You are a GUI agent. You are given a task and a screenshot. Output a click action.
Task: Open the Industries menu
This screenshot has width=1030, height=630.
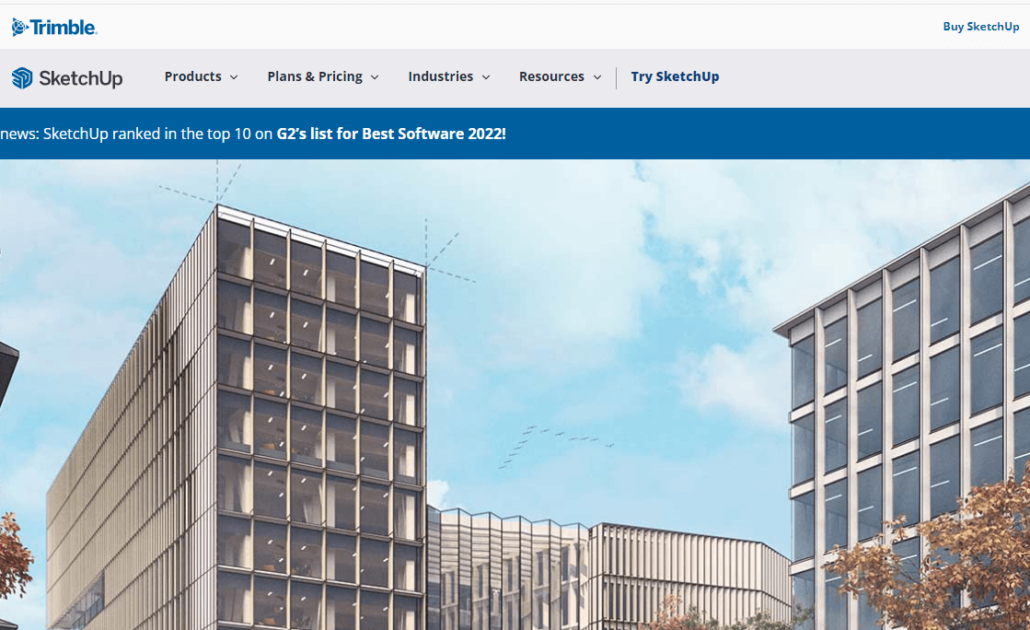pyautogui.click(x=440, y=76)
